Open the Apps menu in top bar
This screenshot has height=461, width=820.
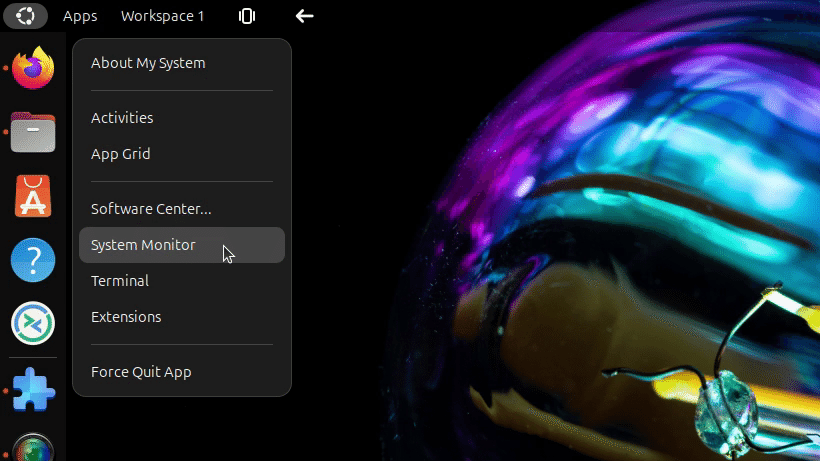[x=80, y=16]
